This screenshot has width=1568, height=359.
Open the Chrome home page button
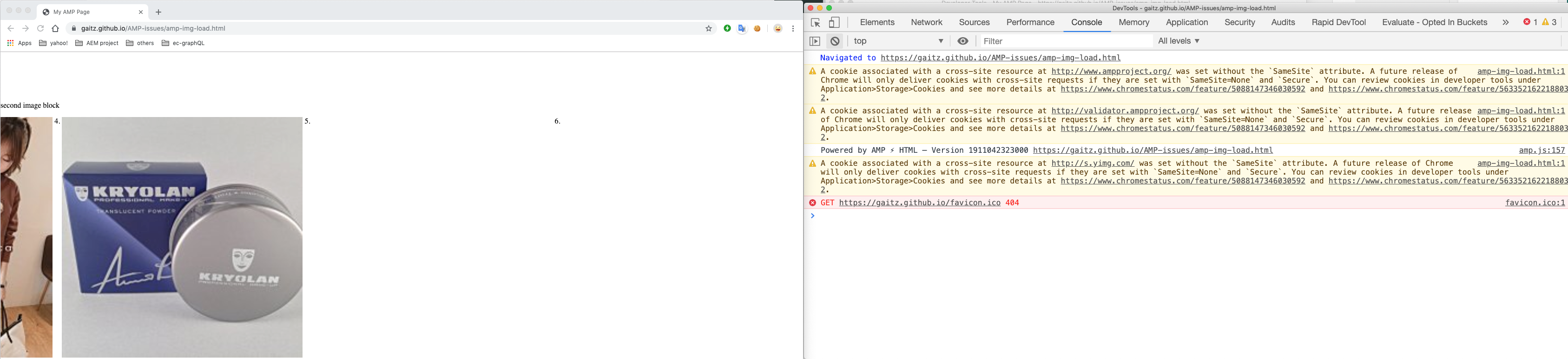click(55, 29)
